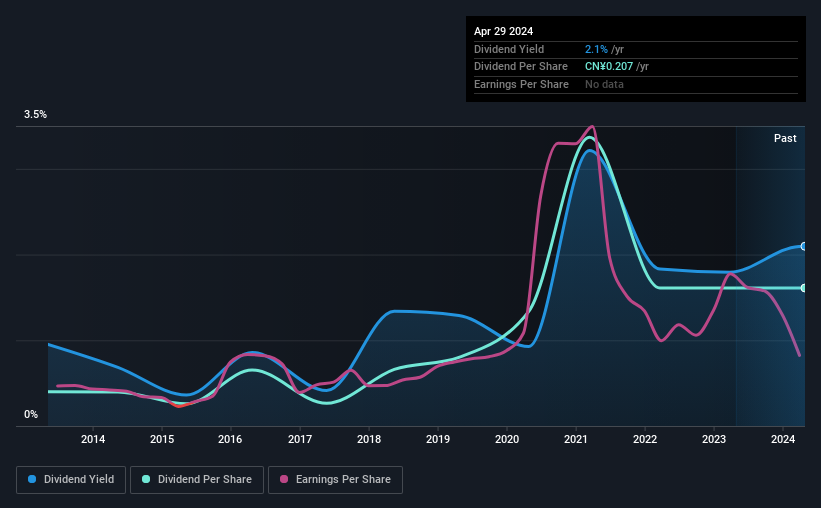Toggle the Dividend Yield legend button
The image size is (821, 508).
71,480
